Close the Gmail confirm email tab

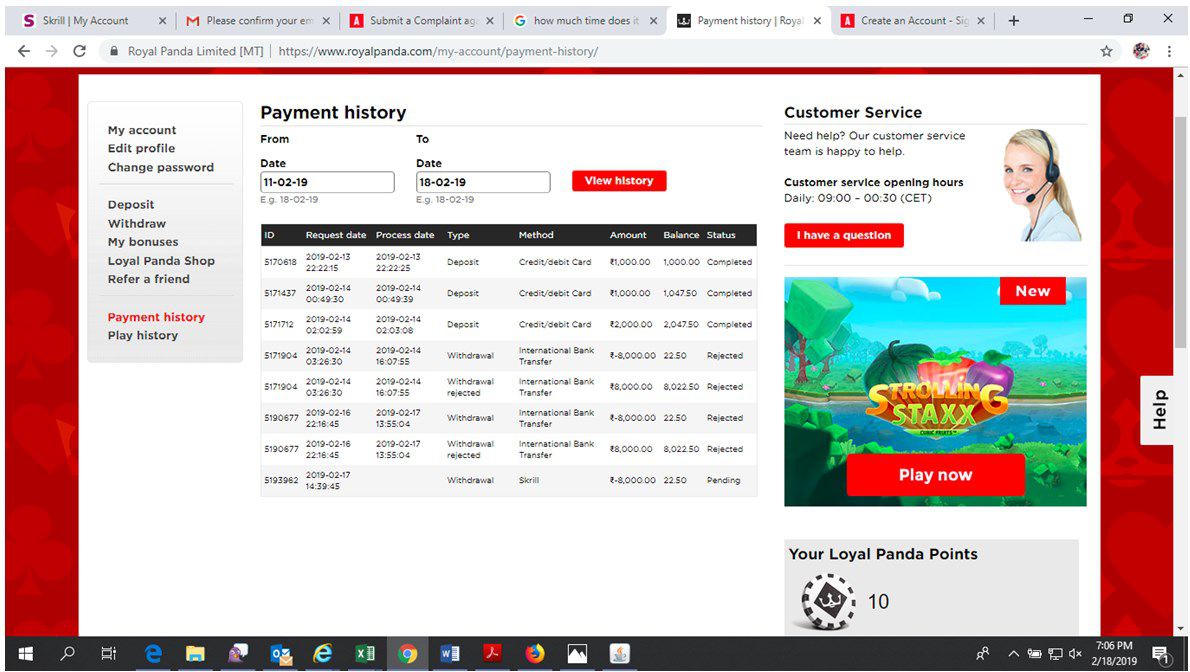326,21
